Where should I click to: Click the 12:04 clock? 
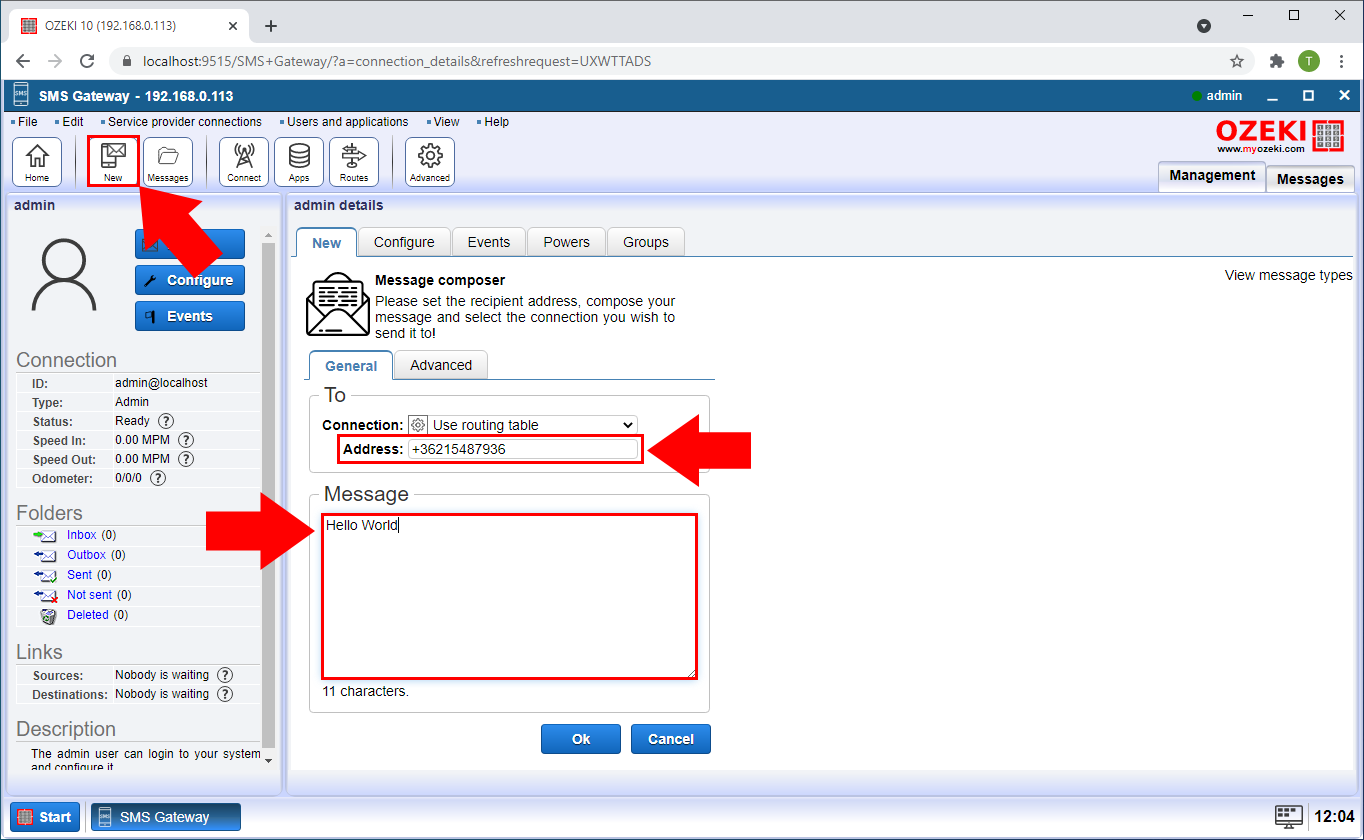click(1334, 816)
